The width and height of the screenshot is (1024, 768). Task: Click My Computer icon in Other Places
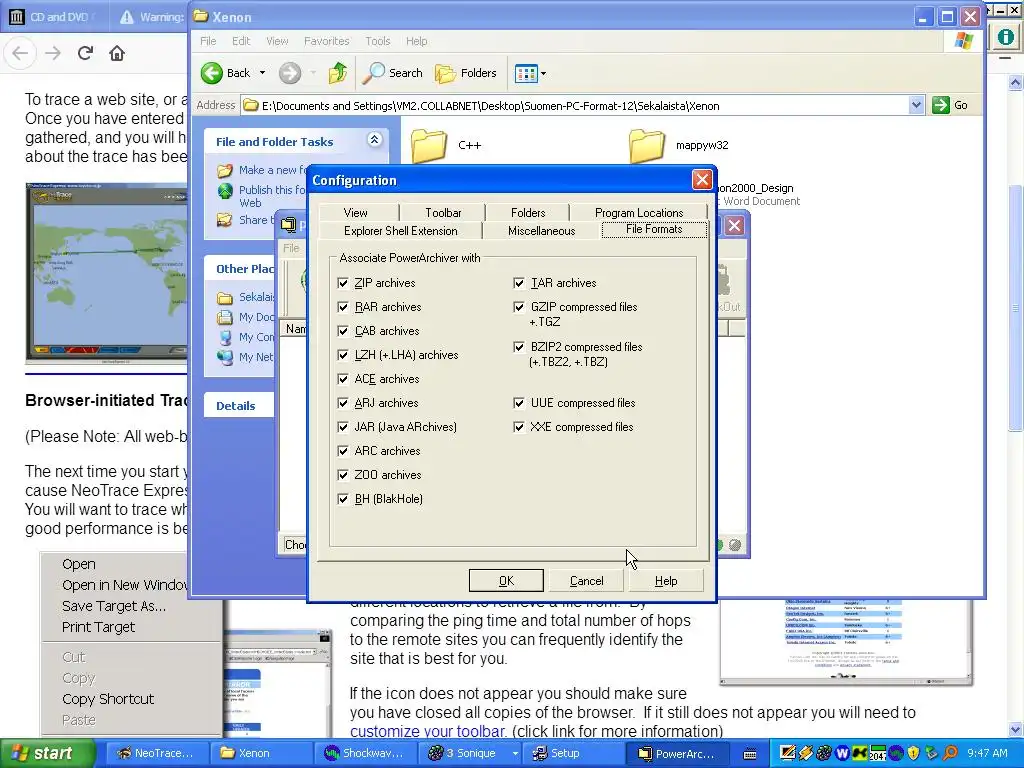[225, 337]
